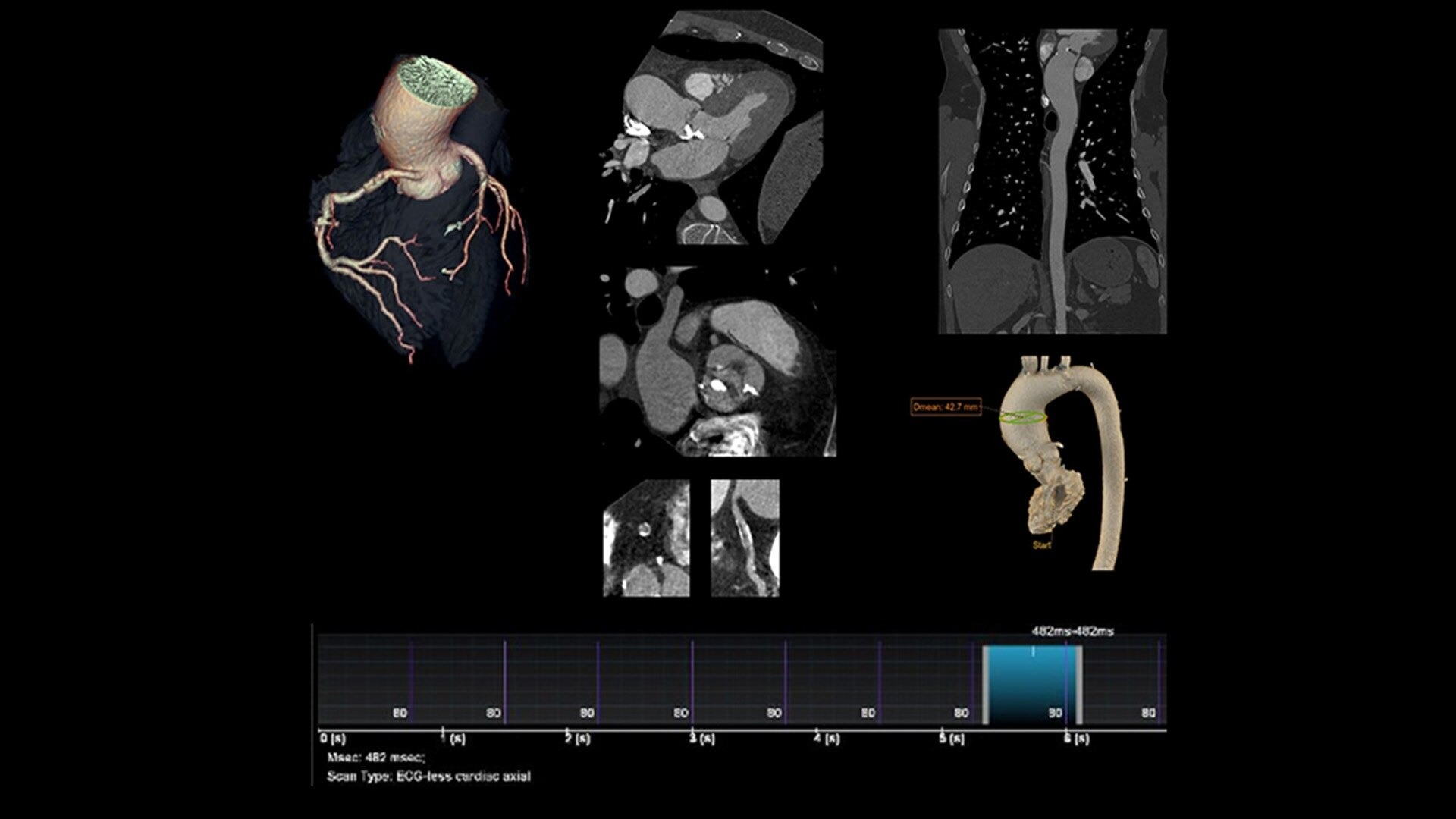The image size is (1456, 819).
Task: Select the middle axial CT slice panel
Action: click(717, 361)
